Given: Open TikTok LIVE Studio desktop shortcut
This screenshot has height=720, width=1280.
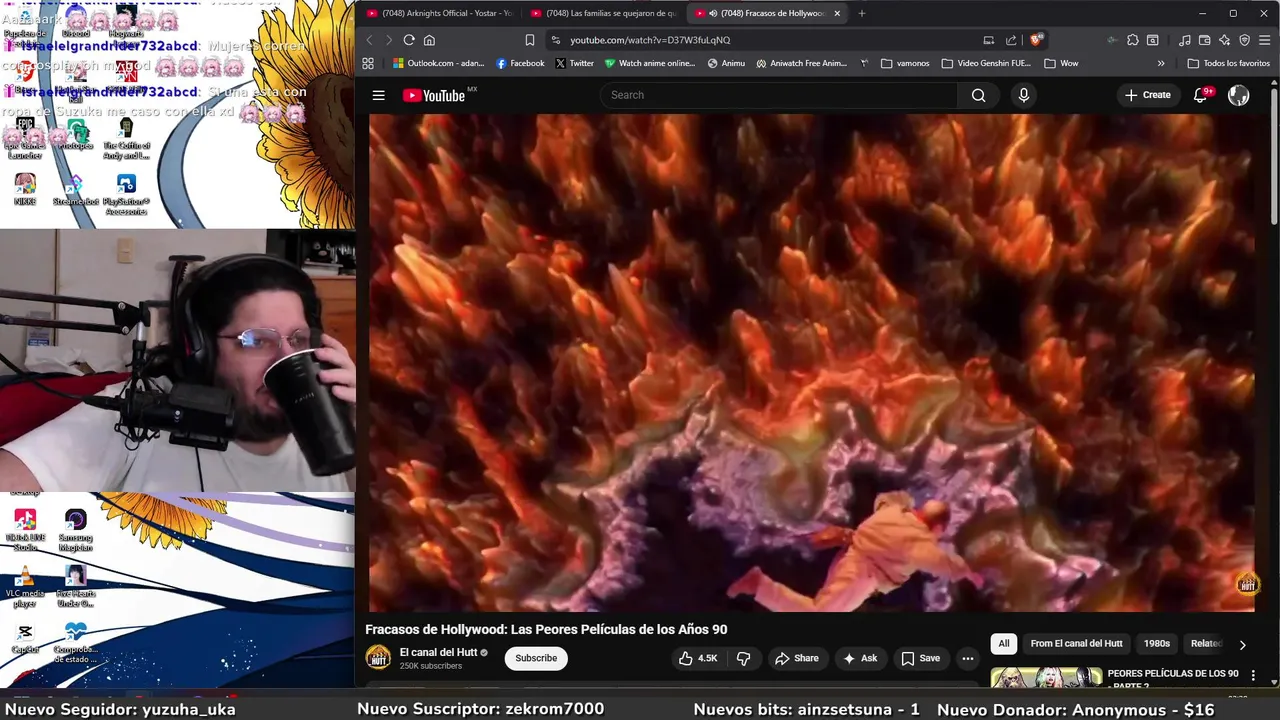Looking at the screenshot, I should coord(25,529).
